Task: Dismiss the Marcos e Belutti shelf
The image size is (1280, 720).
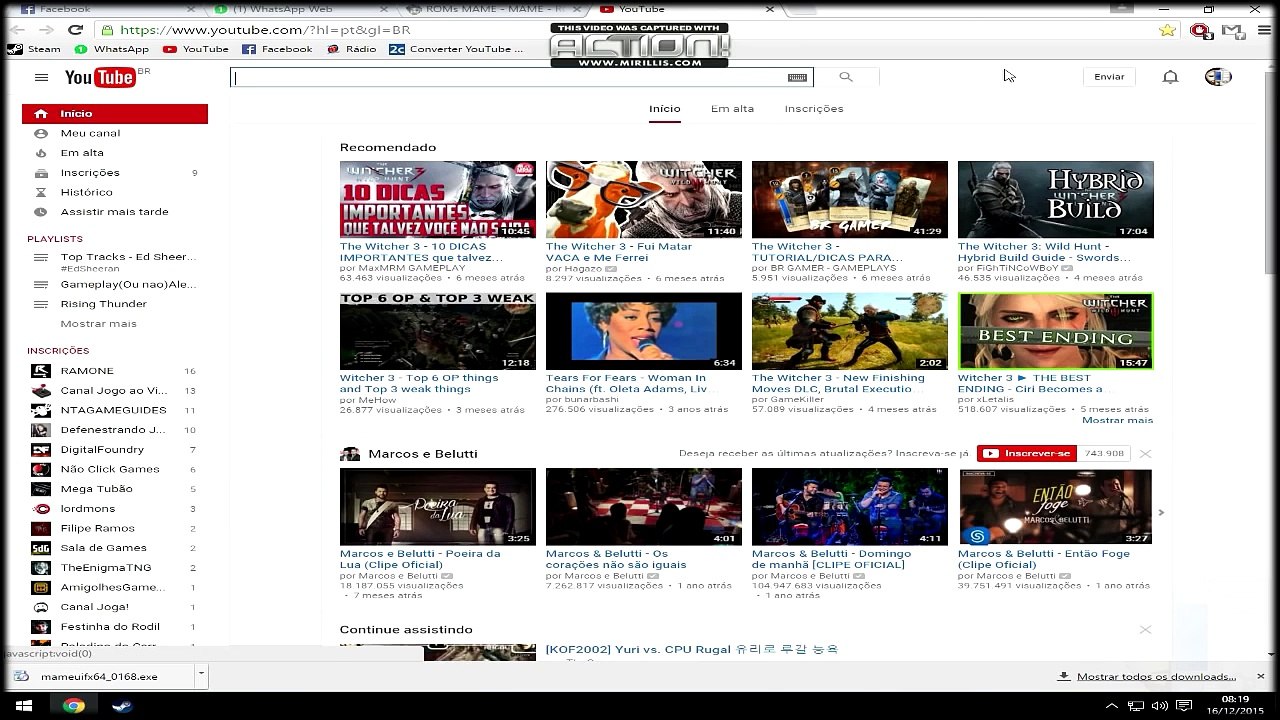Action: click(1145, 453)
